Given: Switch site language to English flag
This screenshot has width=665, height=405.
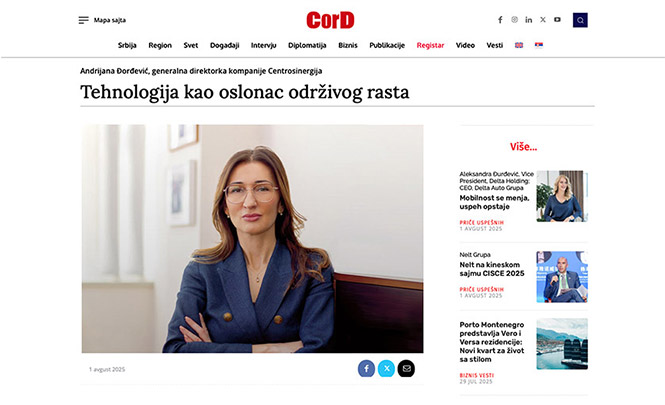Looking at the screenshot, I should 519,45.
